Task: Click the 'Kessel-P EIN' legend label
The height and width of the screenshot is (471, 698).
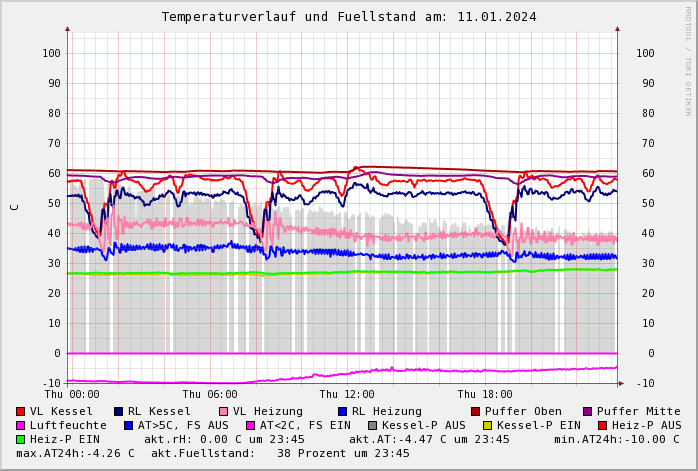Action: tap(539, 426)
